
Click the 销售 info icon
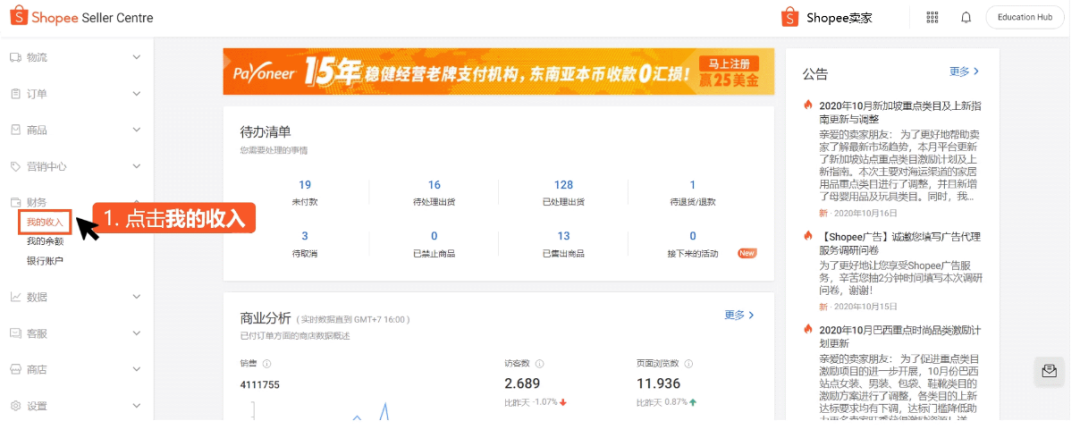click(x=267, y=364)
